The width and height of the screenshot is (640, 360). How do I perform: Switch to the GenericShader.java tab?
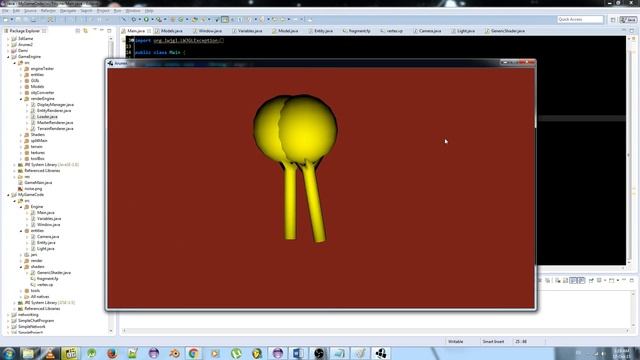504,31
